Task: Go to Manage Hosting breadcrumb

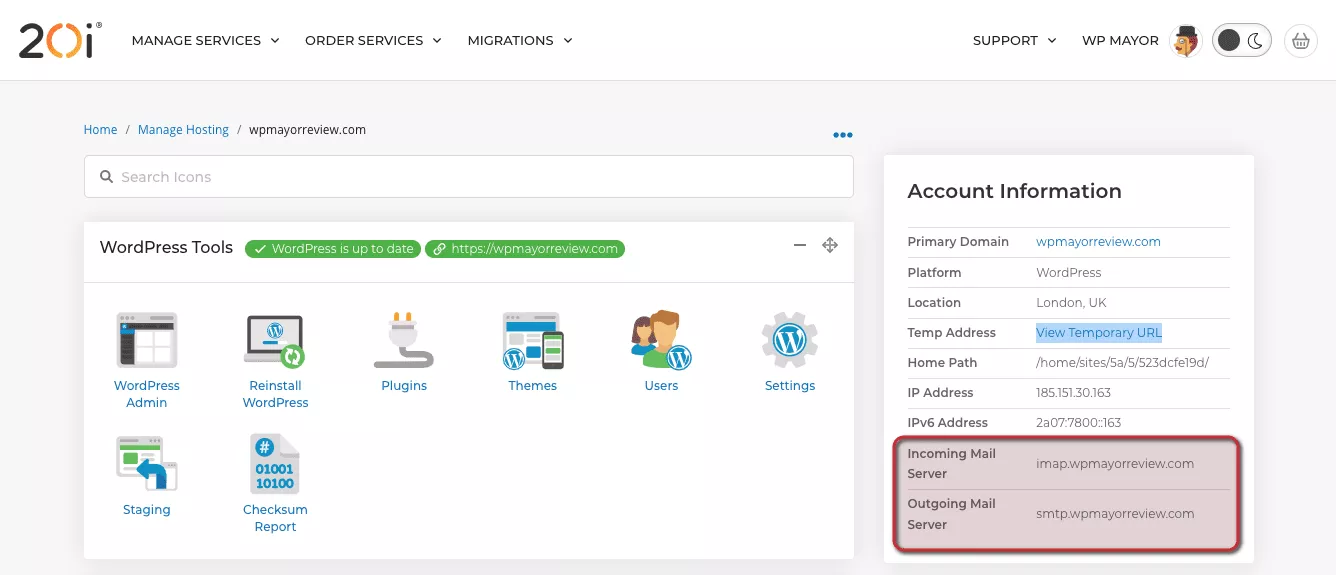Action: point(183,130)
